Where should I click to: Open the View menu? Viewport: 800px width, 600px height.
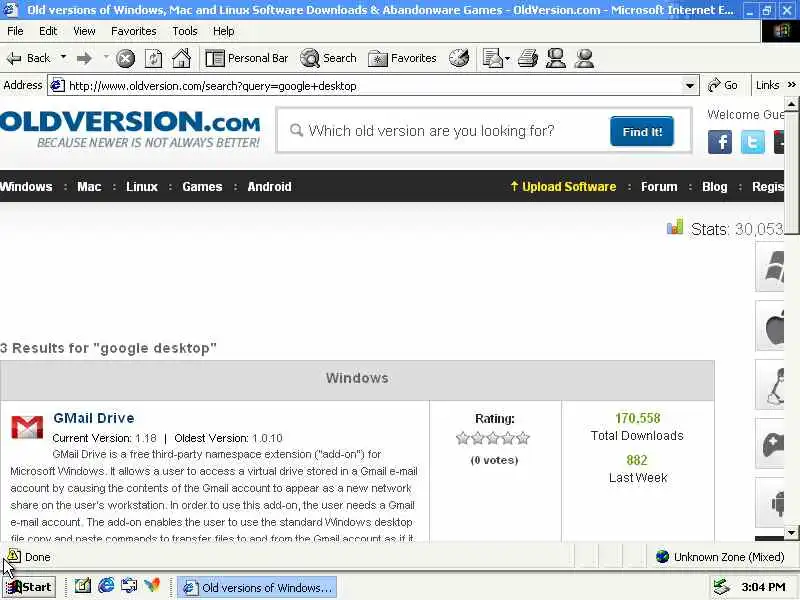pyautogui.click(x=84, y=31)
